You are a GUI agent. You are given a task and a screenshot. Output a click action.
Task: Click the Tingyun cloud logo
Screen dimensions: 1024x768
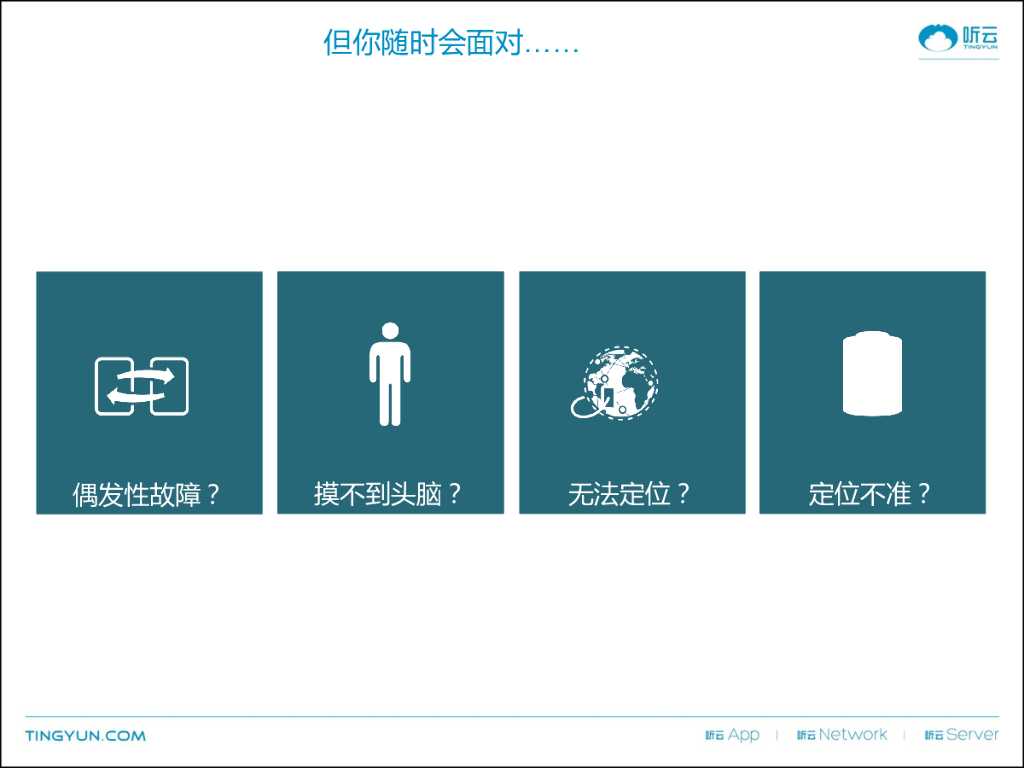[958, 38]
